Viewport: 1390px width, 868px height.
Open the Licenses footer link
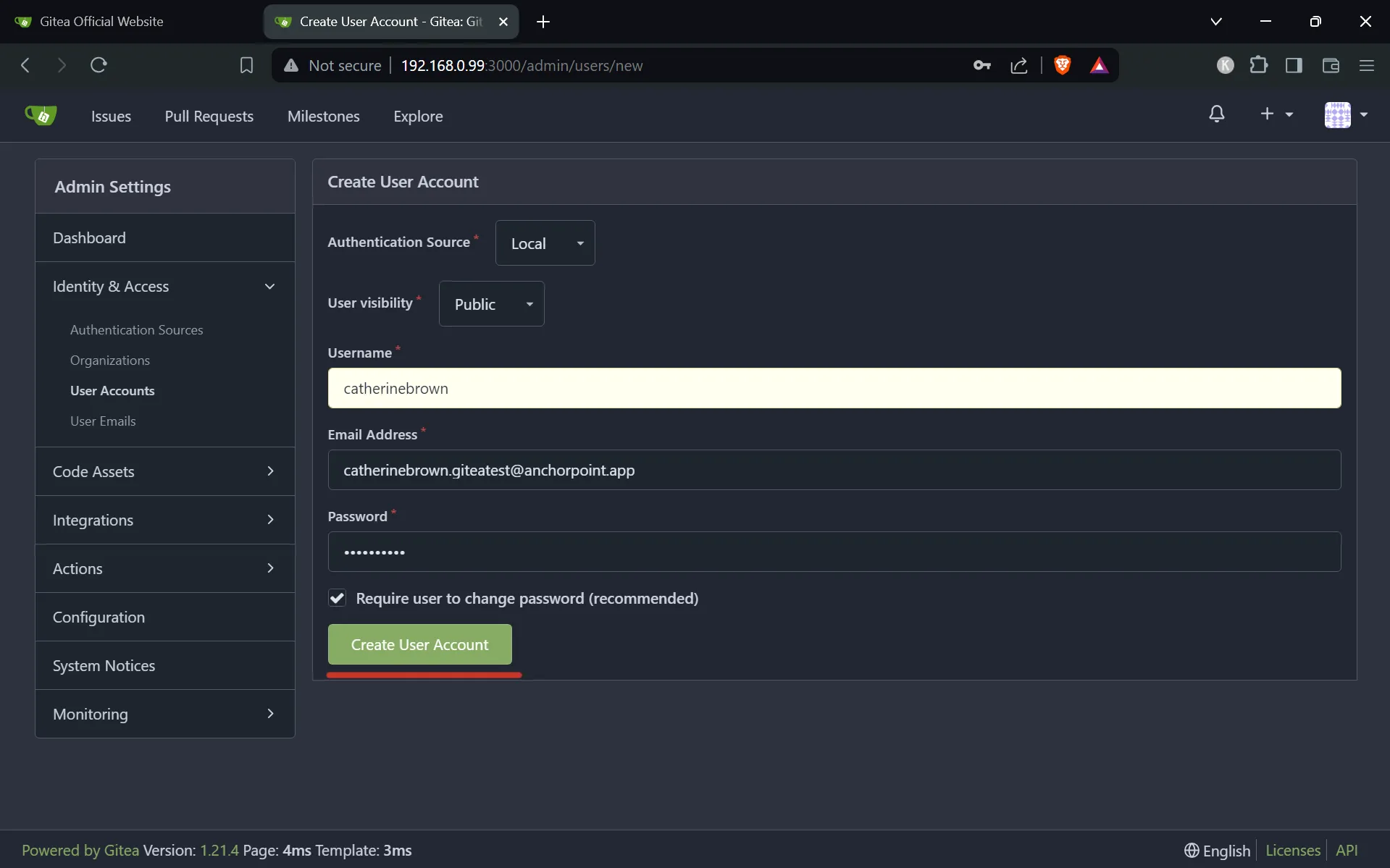coord(1293,850)
